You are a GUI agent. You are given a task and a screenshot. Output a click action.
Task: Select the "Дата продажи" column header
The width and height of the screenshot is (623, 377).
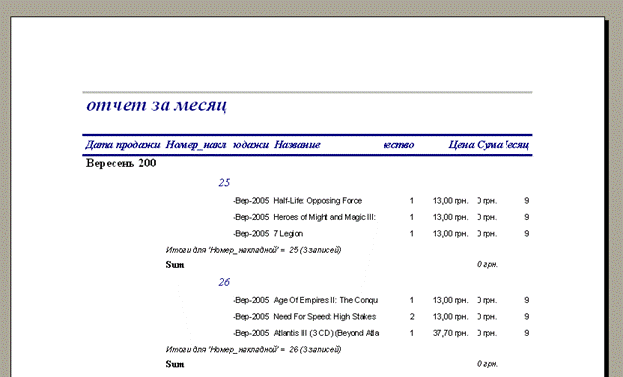[123, 145]
